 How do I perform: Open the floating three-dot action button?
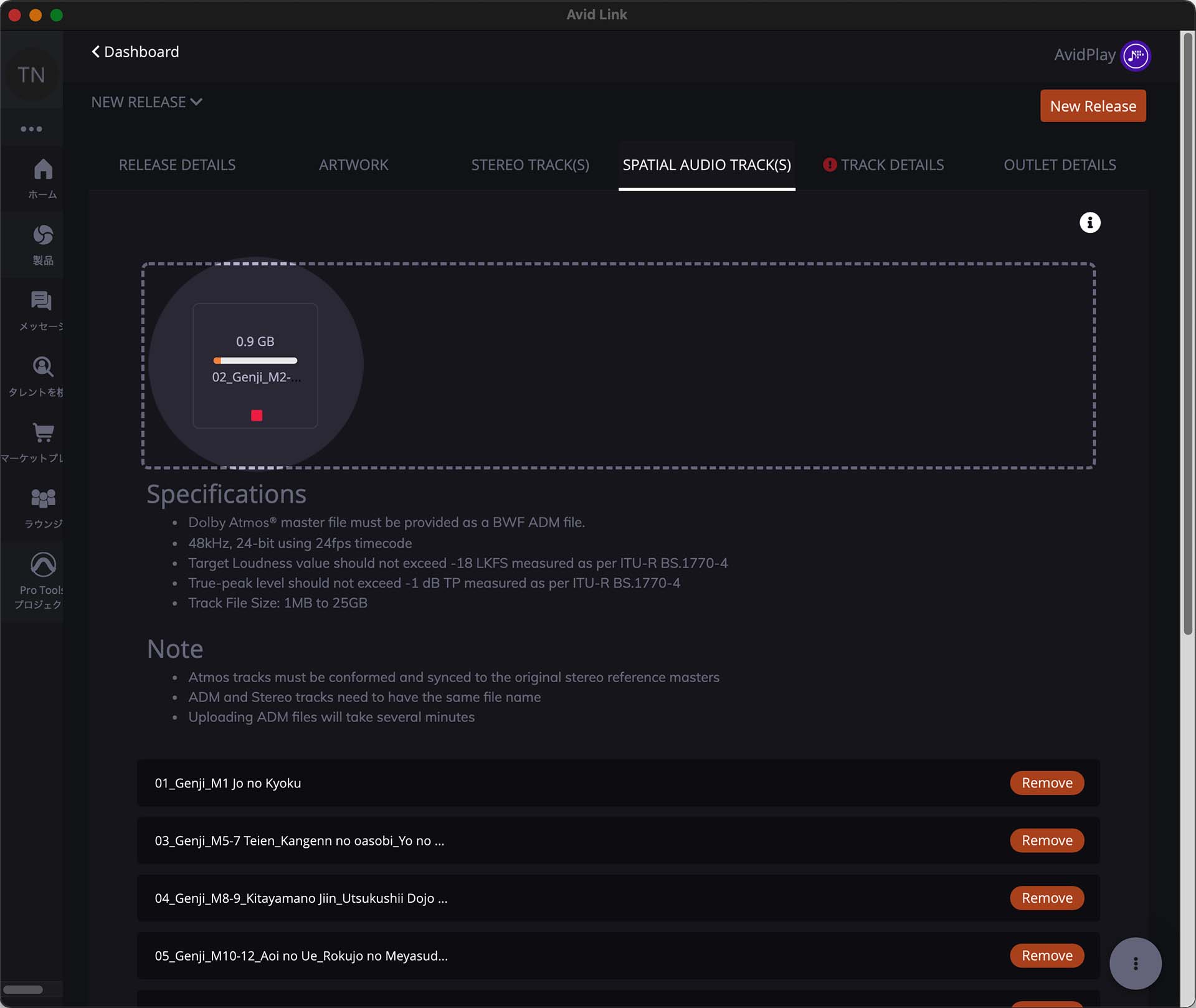[x=1135, y=963]
